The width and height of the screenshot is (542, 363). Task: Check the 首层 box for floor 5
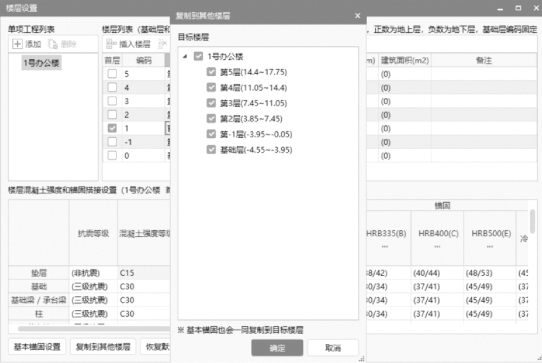[112, 74]
